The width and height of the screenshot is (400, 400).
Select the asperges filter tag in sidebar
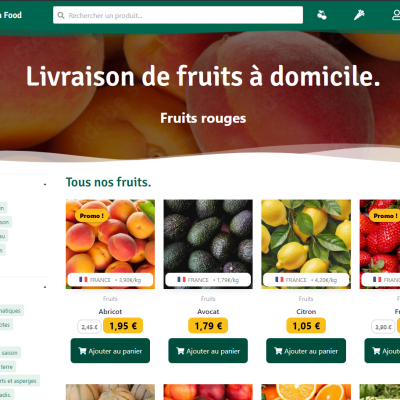click(19, 381)
